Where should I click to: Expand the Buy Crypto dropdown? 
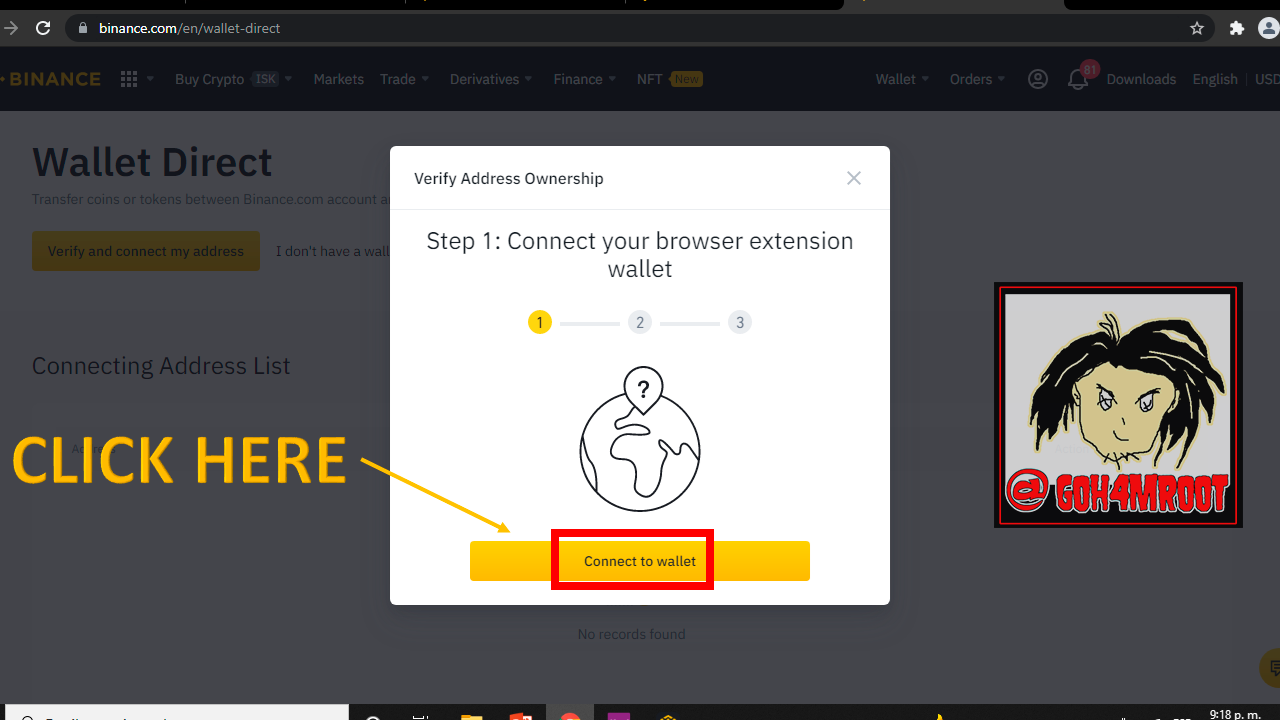[x=233, y=79]
